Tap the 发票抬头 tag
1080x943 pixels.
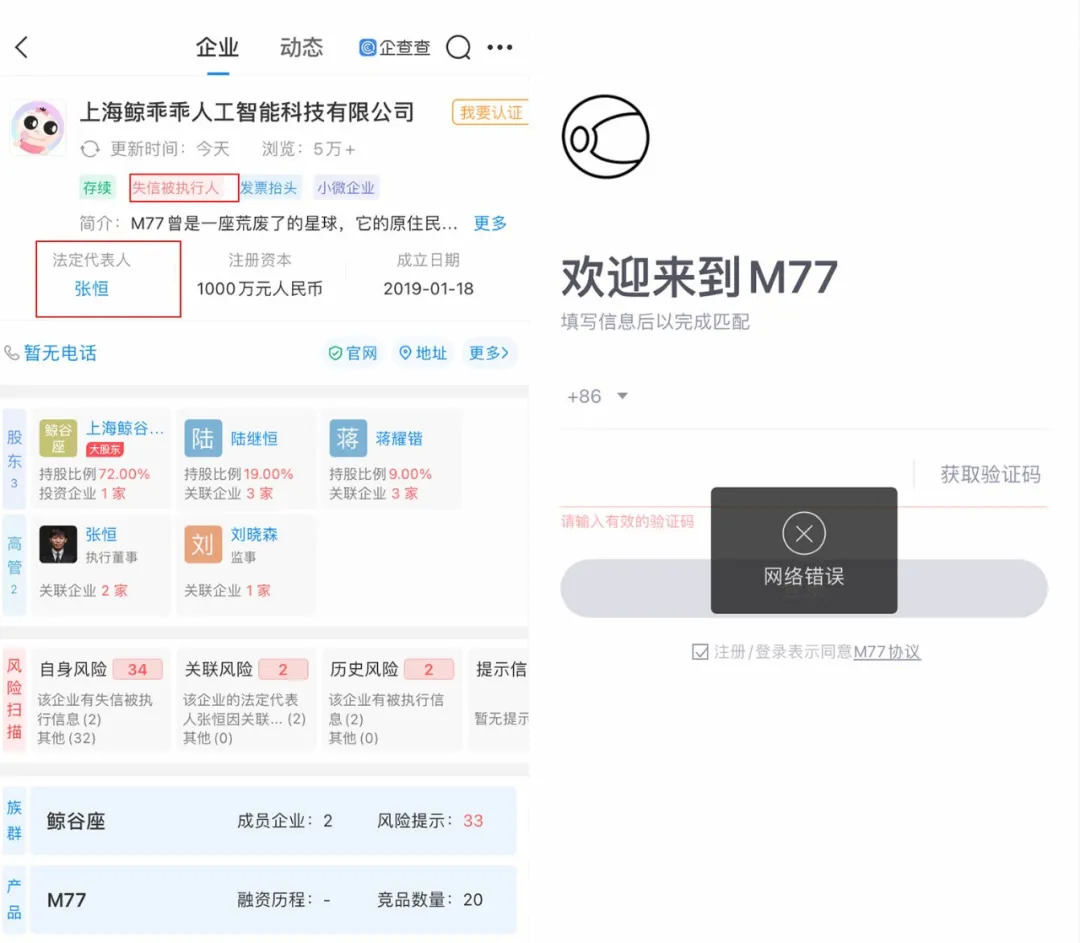point(268,187)
